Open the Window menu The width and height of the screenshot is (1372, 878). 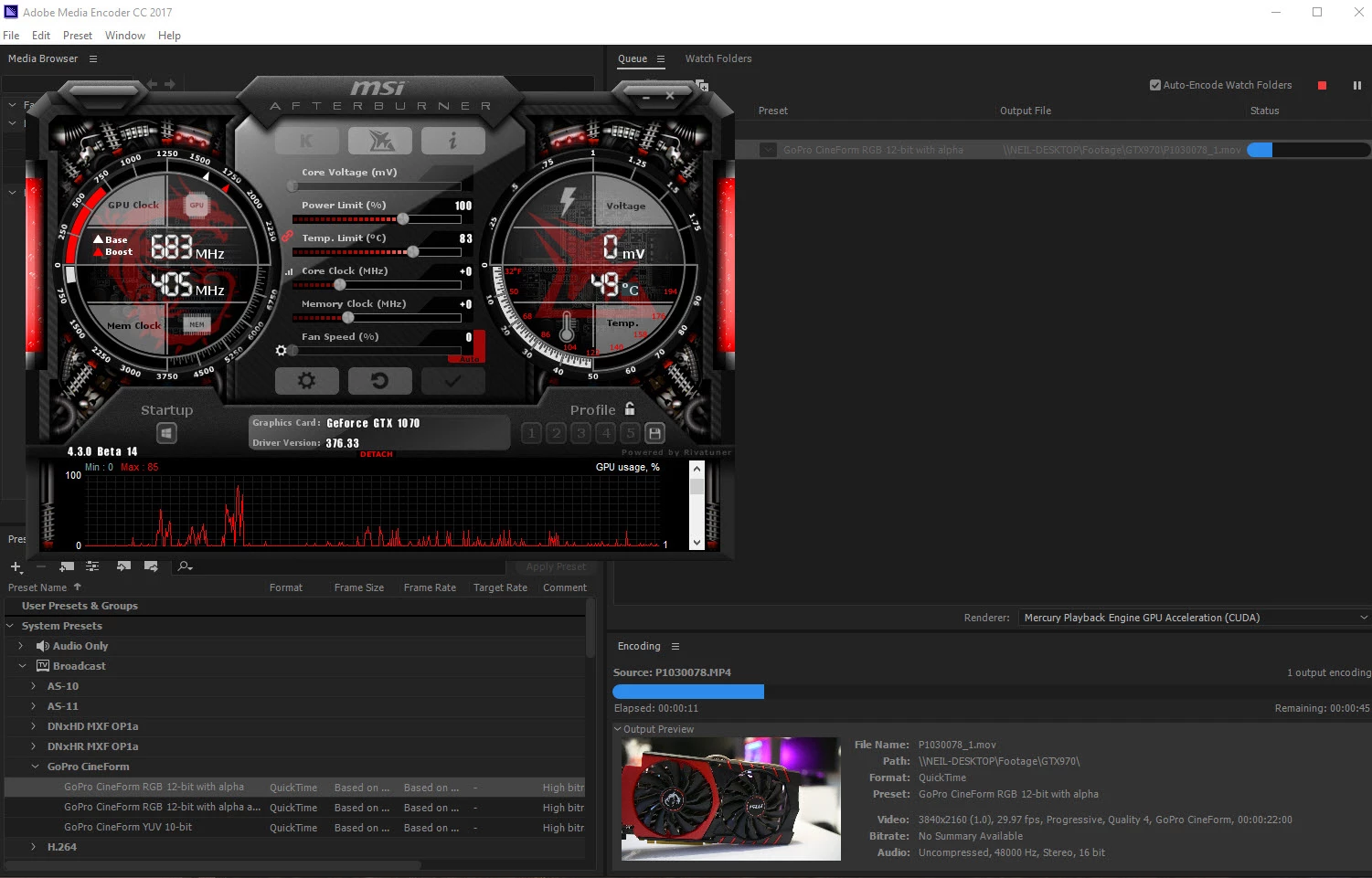(125, 36)
